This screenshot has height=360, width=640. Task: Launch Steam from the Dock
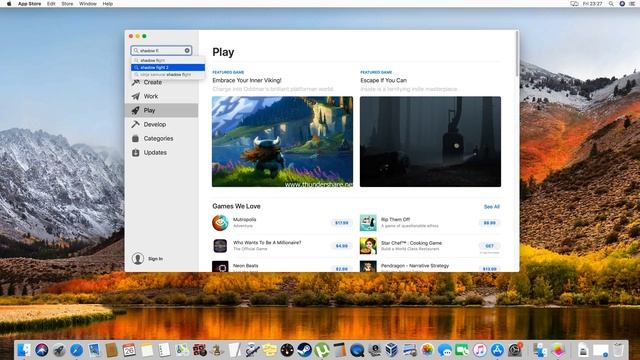click(304, 350)
